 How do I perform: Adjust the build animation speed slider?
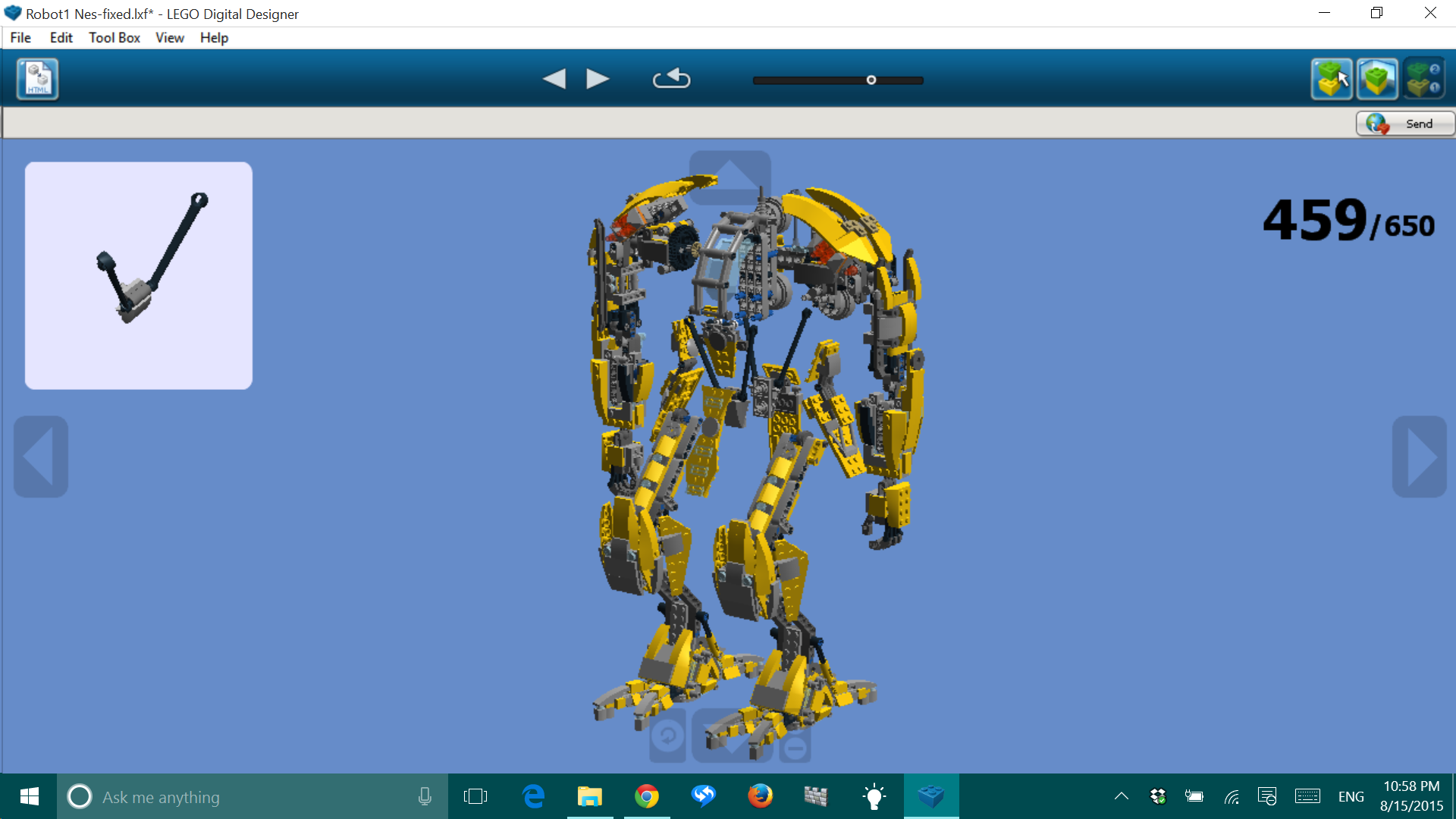[871, 80]
